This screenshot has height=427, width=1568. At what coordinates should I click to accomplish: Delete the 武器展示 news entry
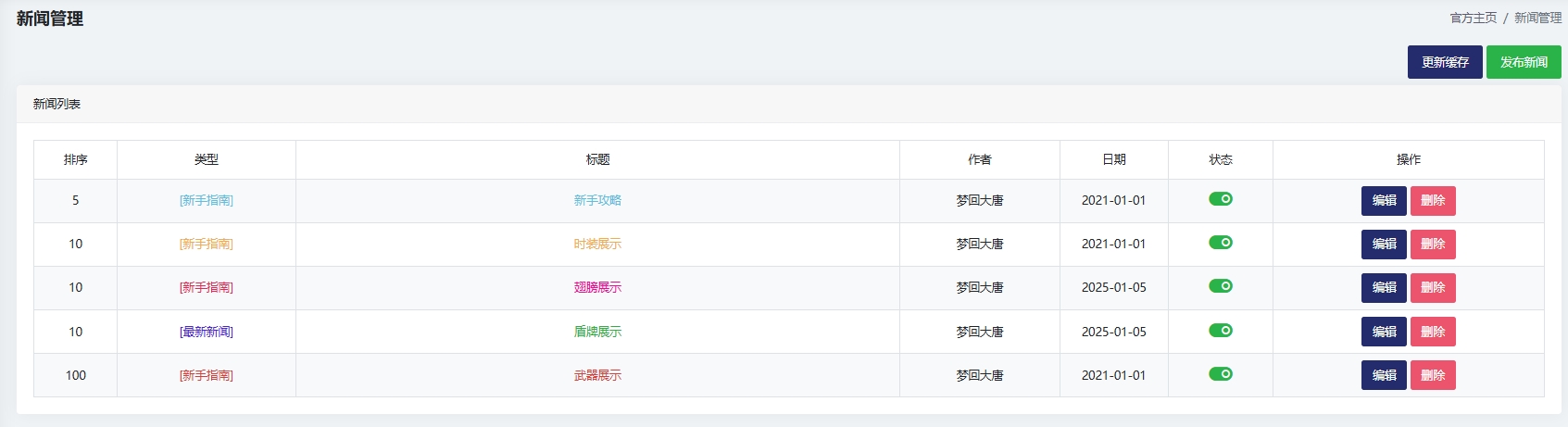click(1432, 375)
